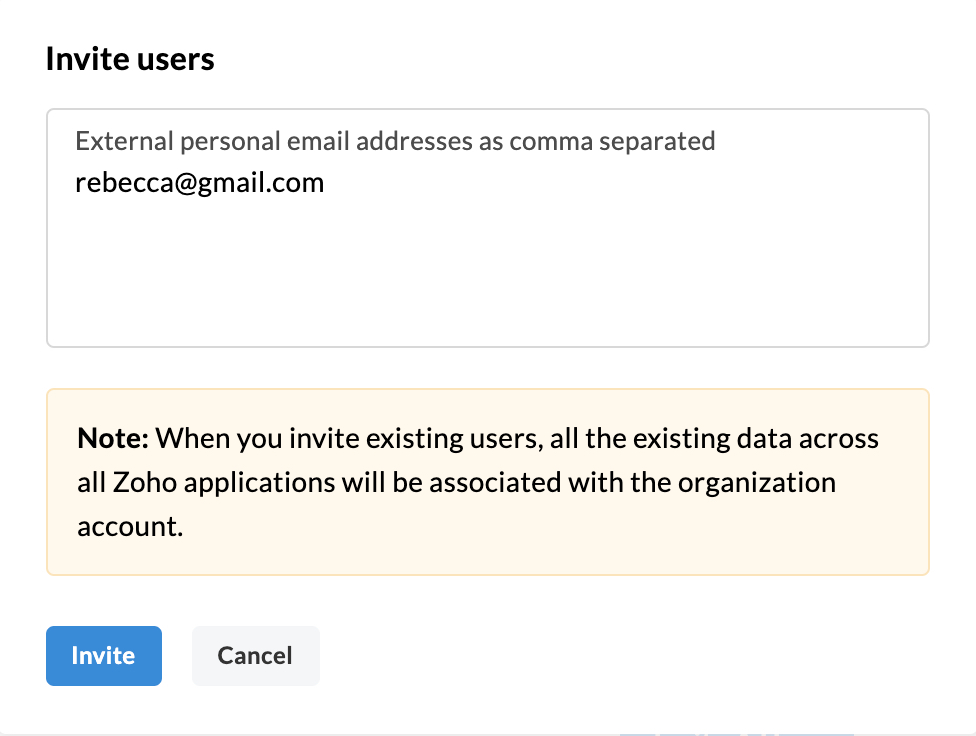Click the yellow Note information box
The image size is (976, 736).
coord(487,482)
